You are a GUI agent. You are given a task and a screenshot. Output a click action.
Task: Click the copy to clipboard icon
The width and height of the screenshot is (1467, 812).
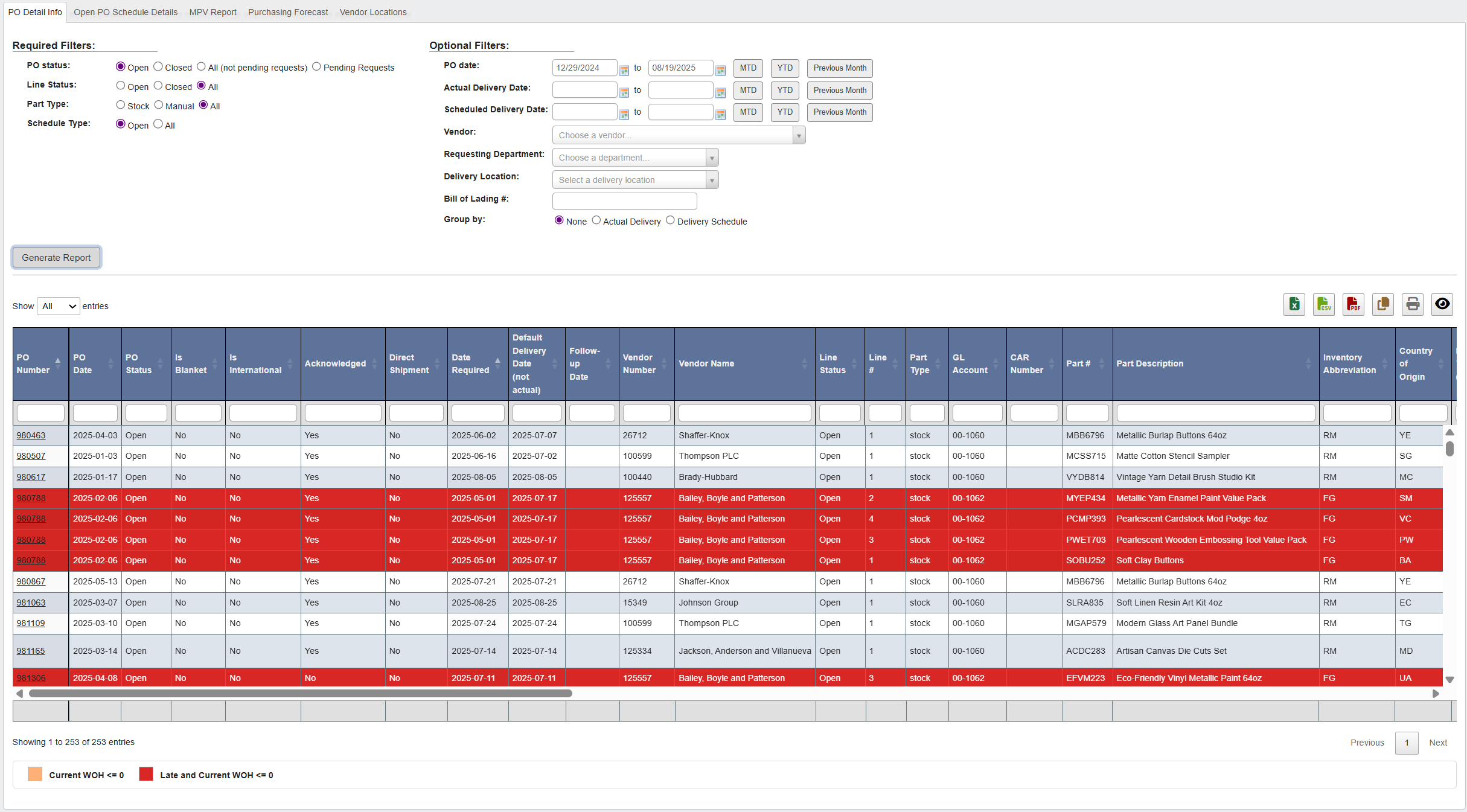[x=1382, y=304]
